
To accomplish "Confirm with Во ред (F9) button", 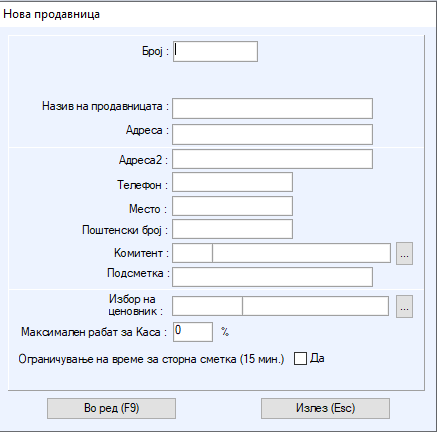I will 111,408.
